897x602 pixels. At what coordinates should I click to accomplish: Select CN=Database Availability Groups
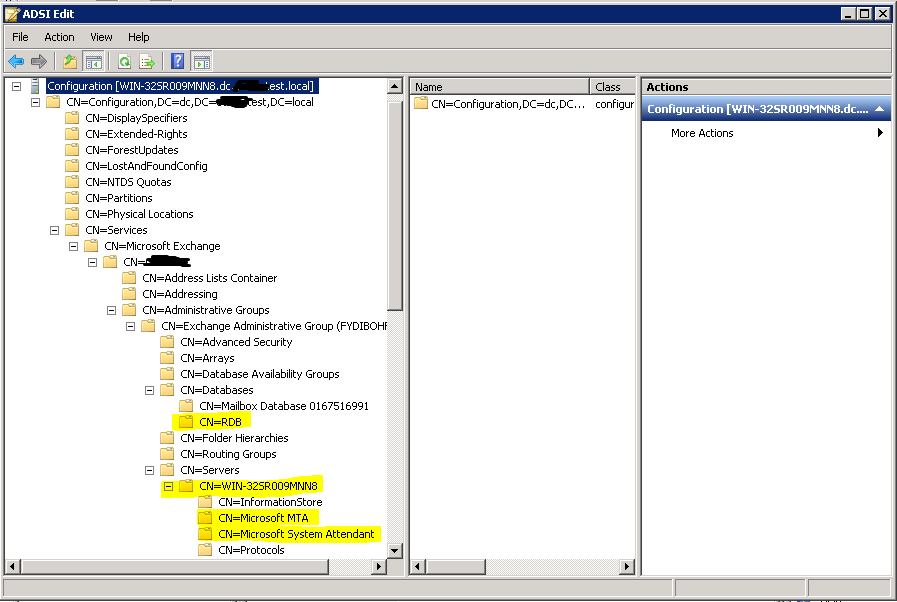260,375
